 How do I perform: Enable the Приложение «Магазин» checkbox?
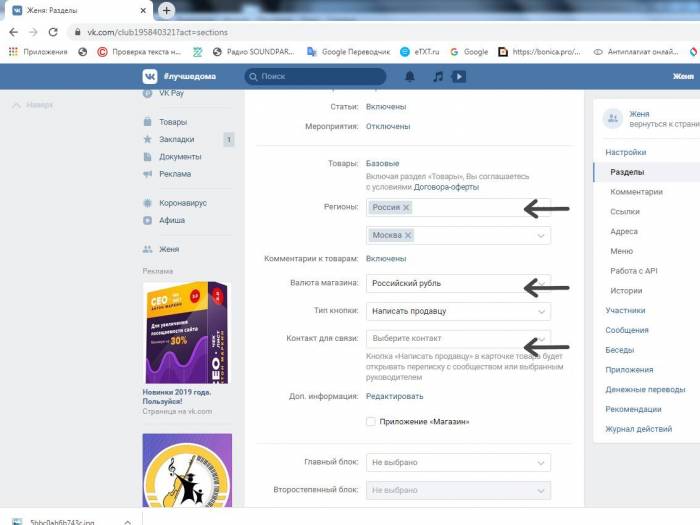pos(371,422)
